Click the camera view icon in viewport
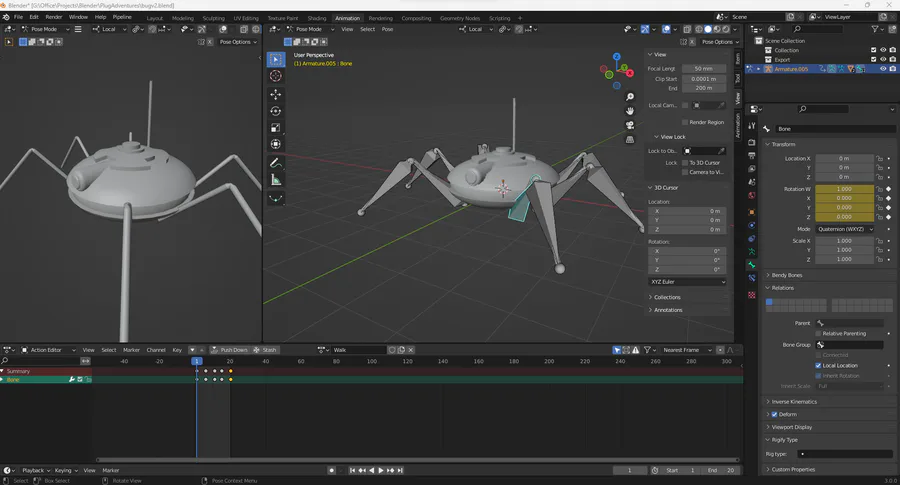The height and width of the screenshot is (485, 900). 630,125
